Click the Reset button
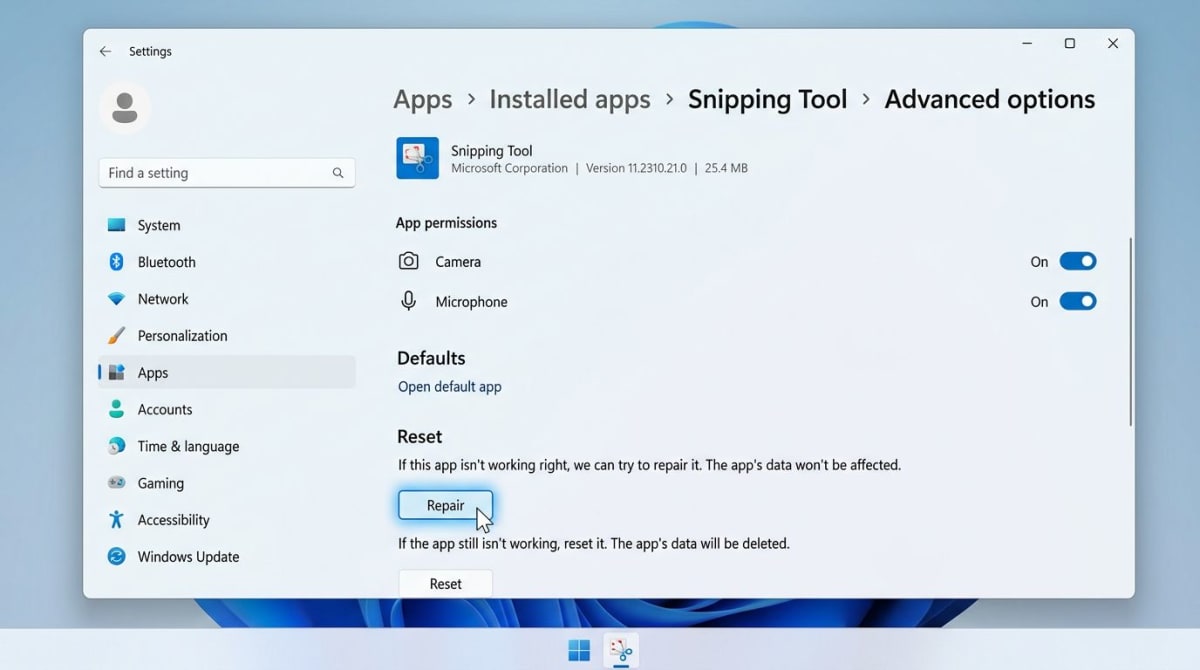Screen dimensions: 1200x670 (445, 584)
